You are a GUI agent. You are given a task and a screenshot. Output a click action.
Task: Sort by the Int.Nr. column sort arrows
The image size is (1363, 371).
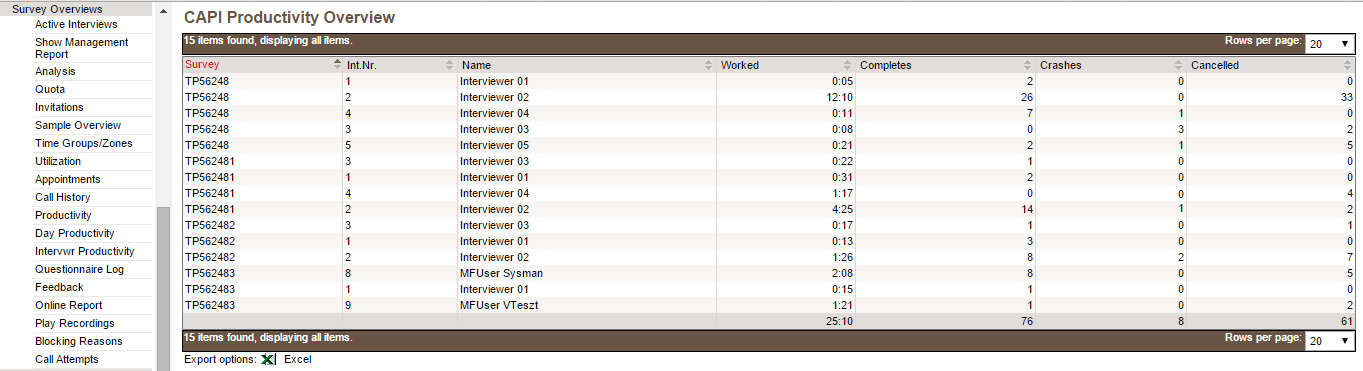(x=449, y=65)
